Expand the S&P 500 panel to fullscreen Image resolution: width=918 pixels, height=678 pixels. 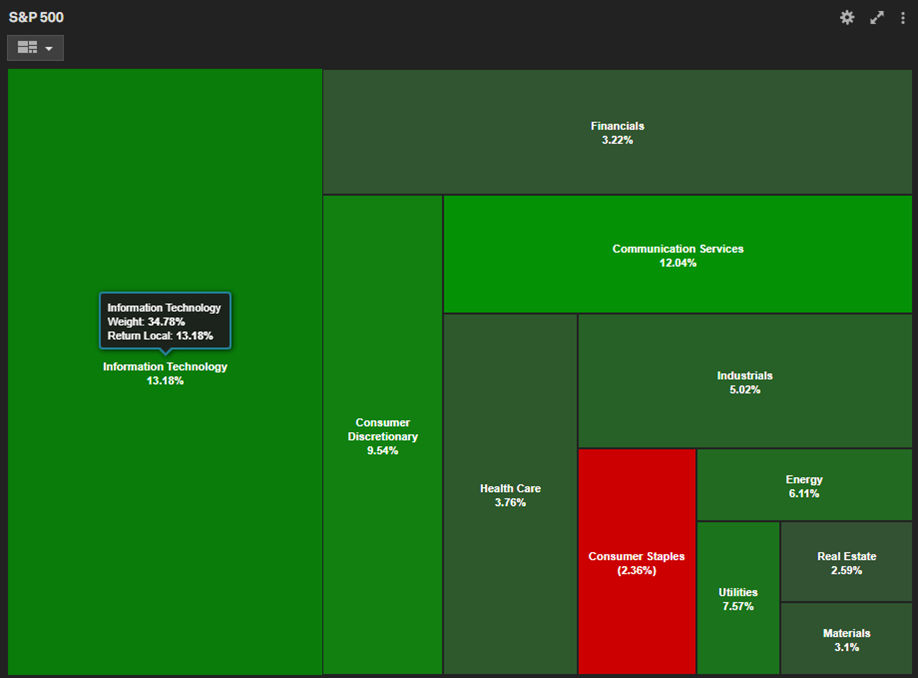(x=877, y=17)
